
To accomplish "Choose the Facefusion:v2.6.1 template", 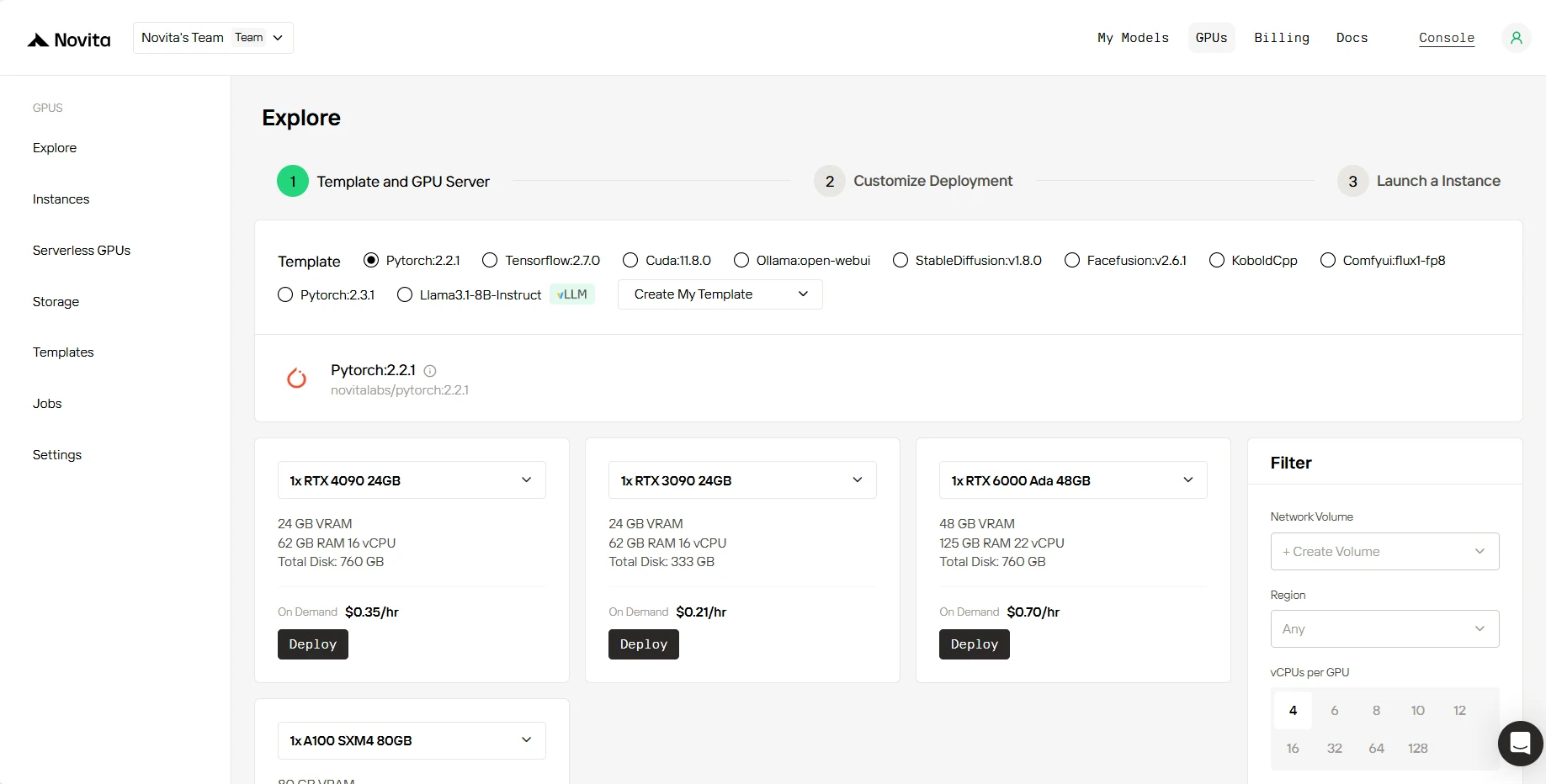I will click(x=1072, y=261).
